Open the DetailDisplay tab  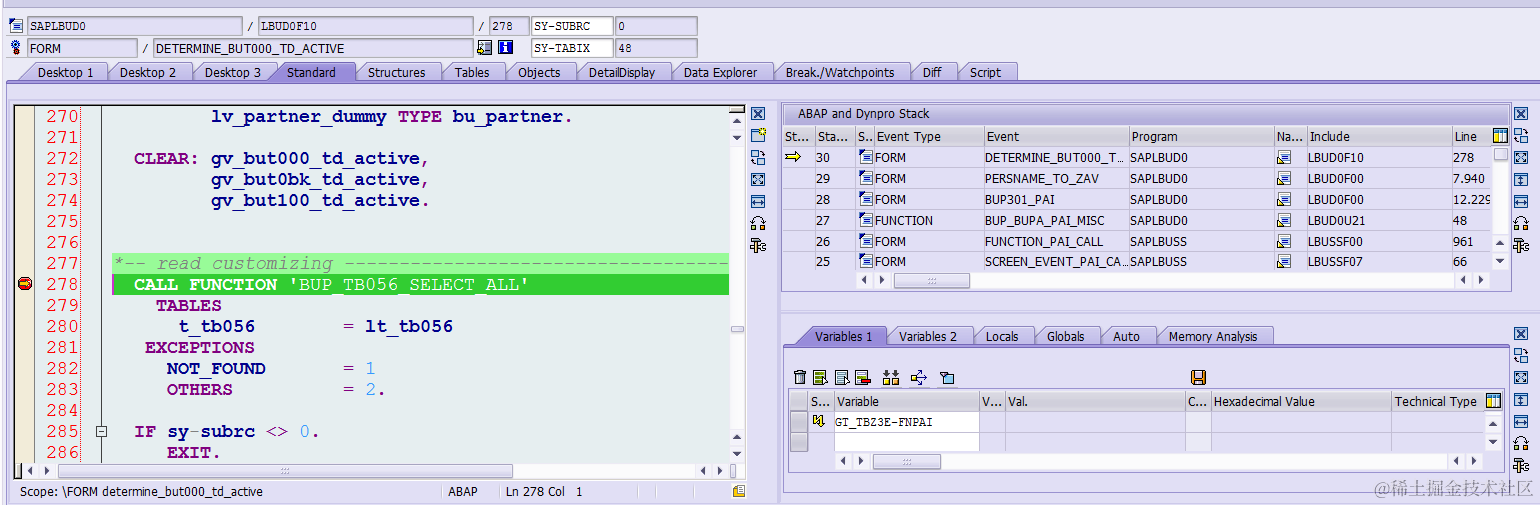pyautogui.click(x=621, y=72)
